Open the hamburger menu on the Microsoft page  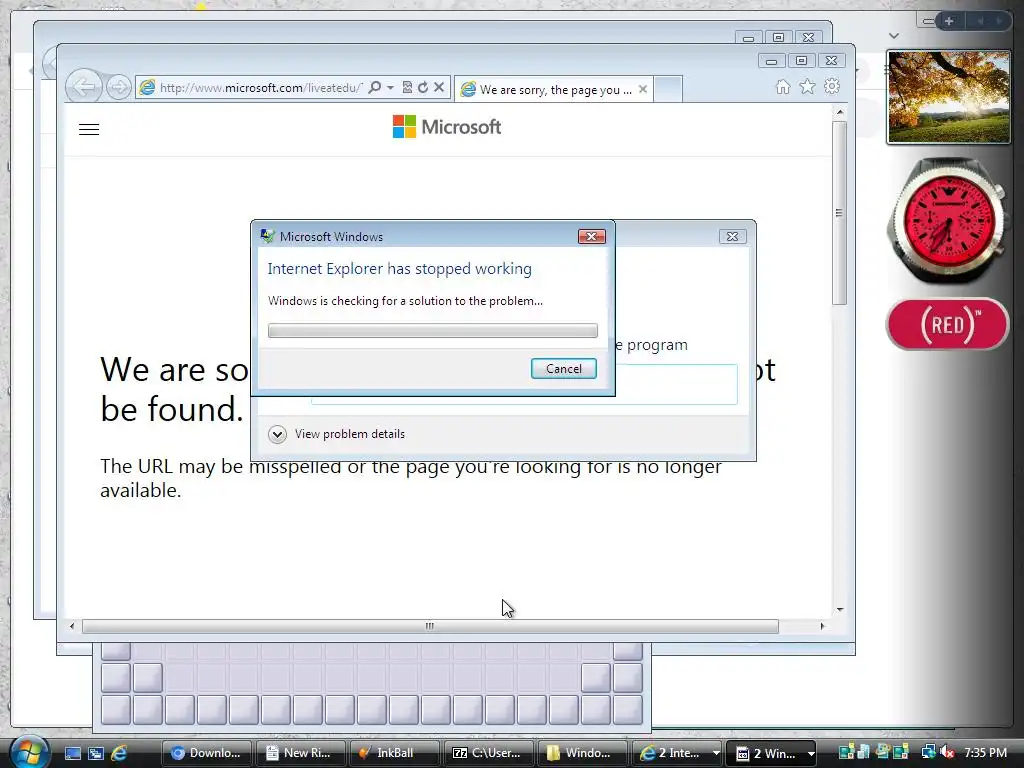(x=89, y=129)
